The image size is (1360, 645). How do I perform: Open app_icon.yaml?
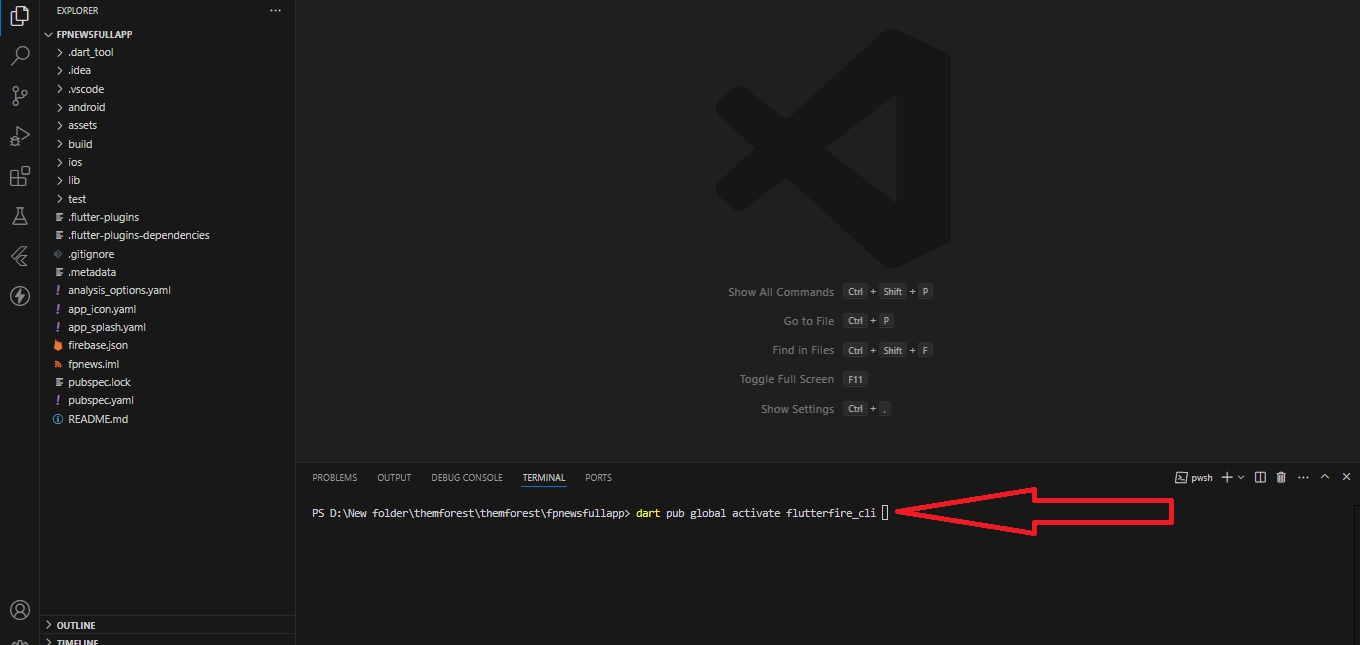[x=167, y=309]
